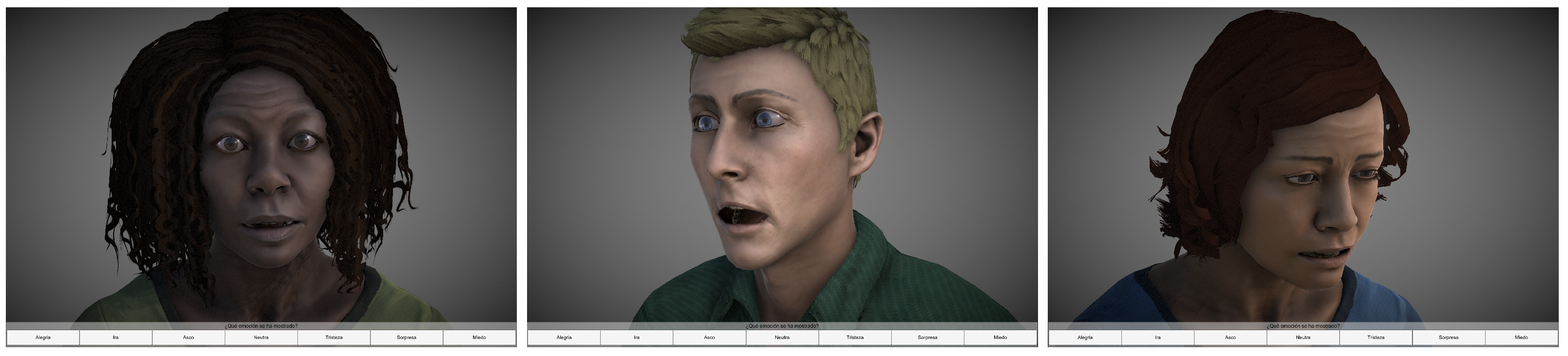This screenshot has width=1568, height=356.
Task: Pick Miedo under the dark curly-haired woman
Action: click(480, 337)
